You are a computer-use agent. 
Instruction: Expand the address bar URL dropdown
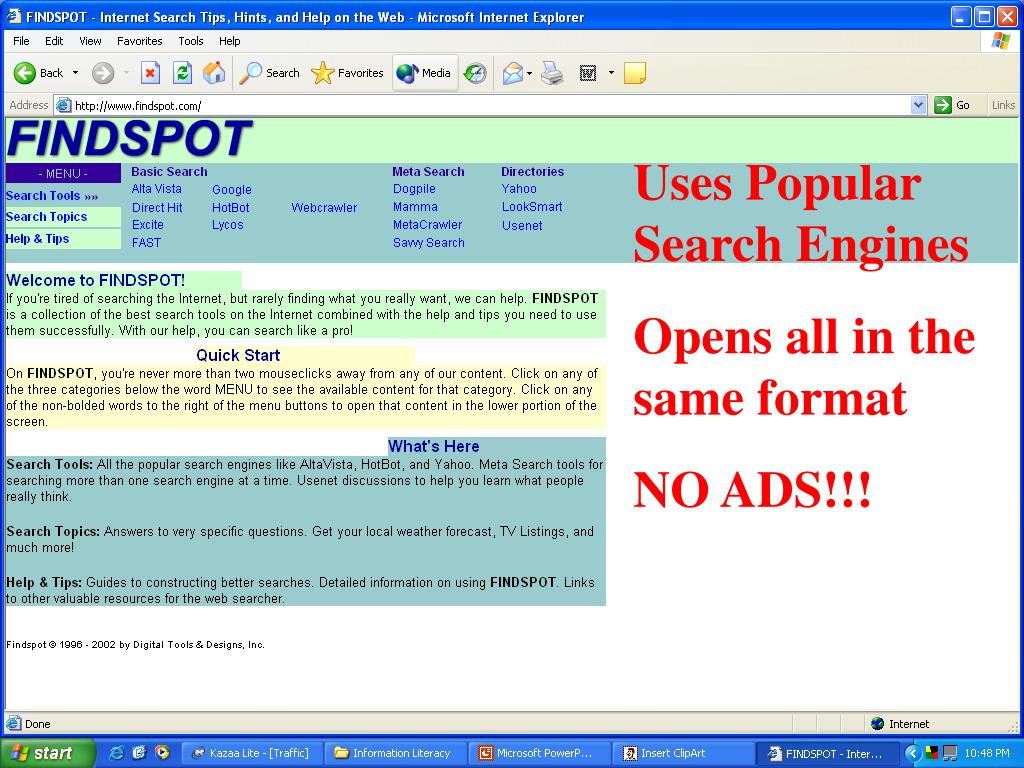[919, 105]
